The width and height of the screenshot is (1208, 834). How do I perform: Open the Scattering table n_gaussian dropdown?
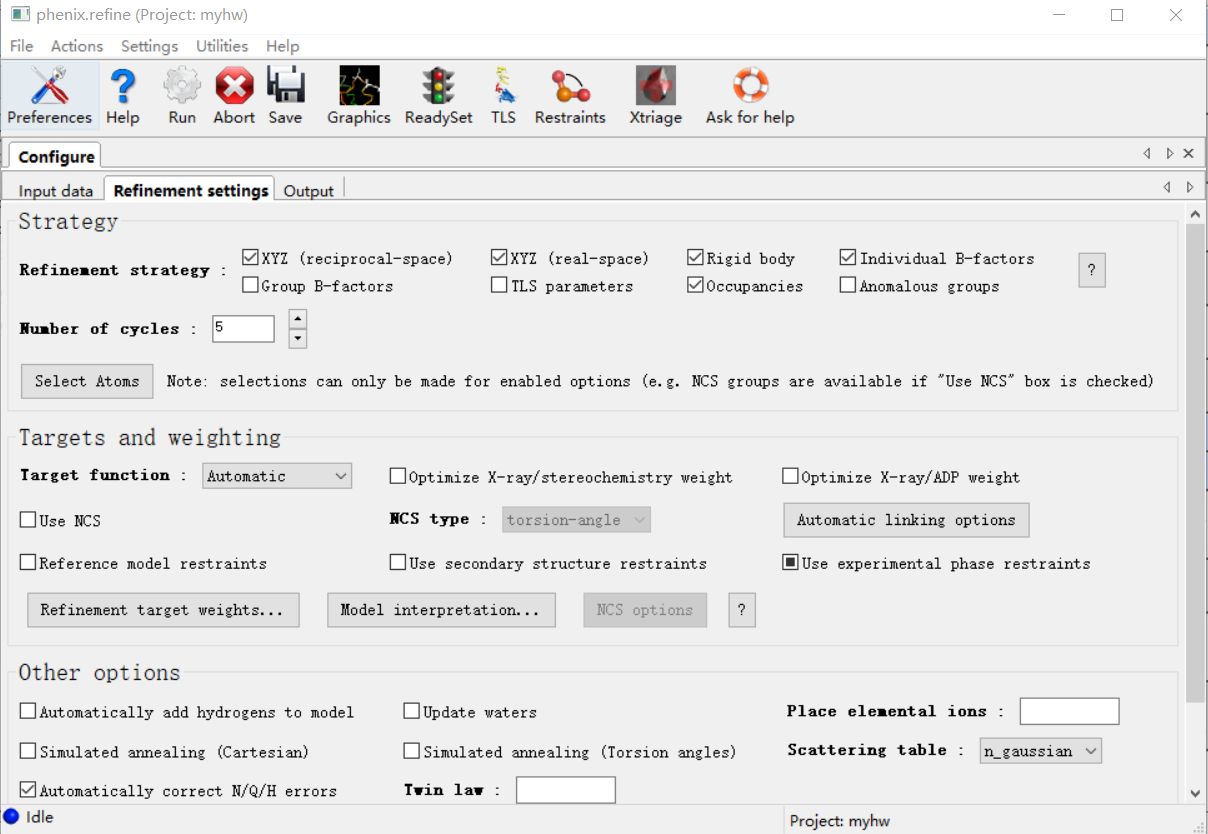pos(1040,751)
